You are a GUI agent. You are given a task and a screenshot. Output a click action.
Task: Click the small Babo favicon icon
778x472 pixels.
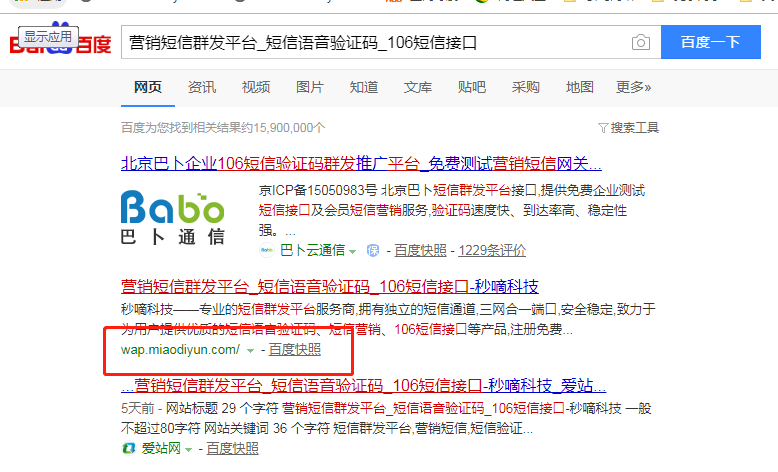(x=267, y=250)
